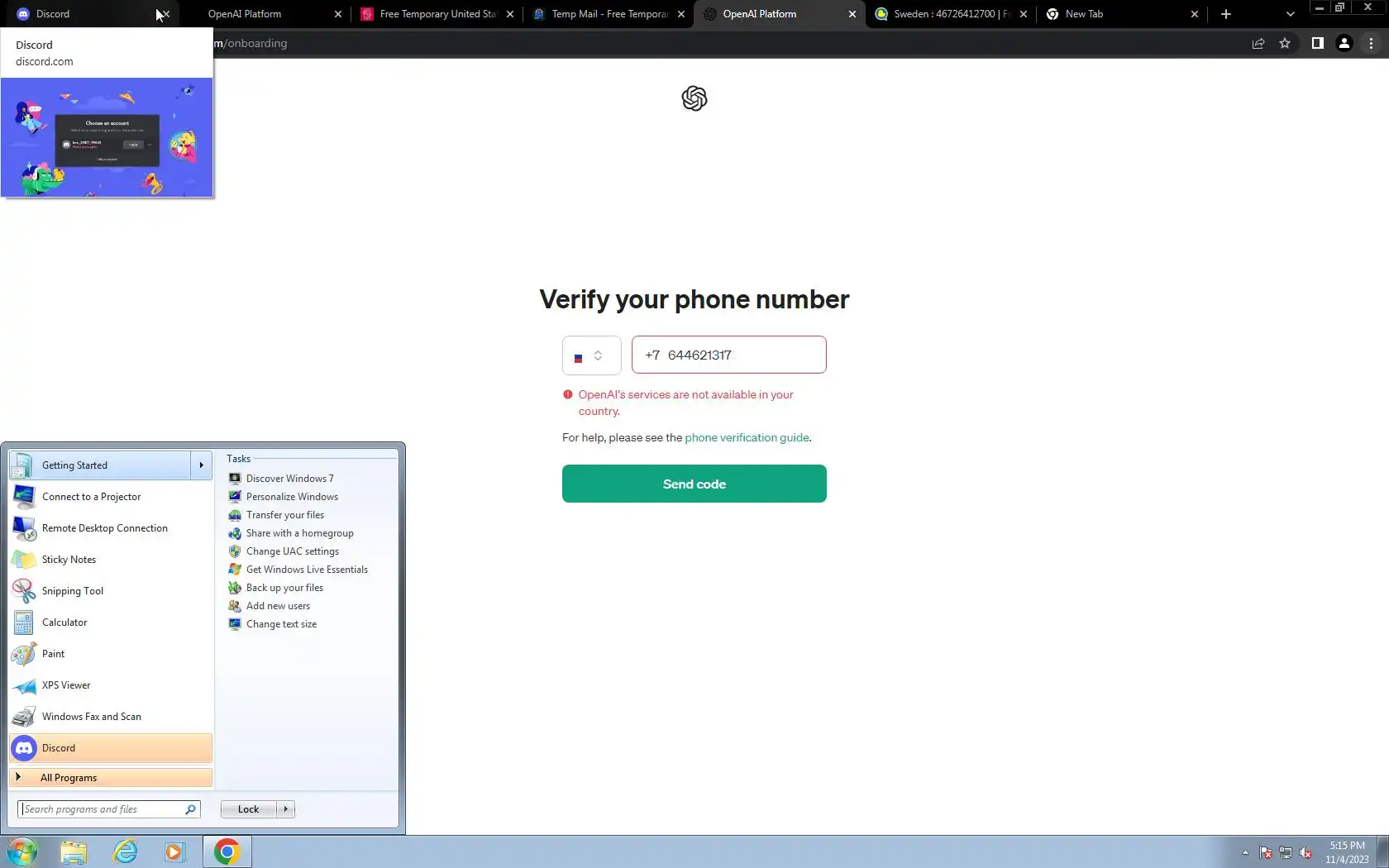Screen dimensions: 1389x868
Task: Click the share page icon in address bar
Action: point(1258,43)
